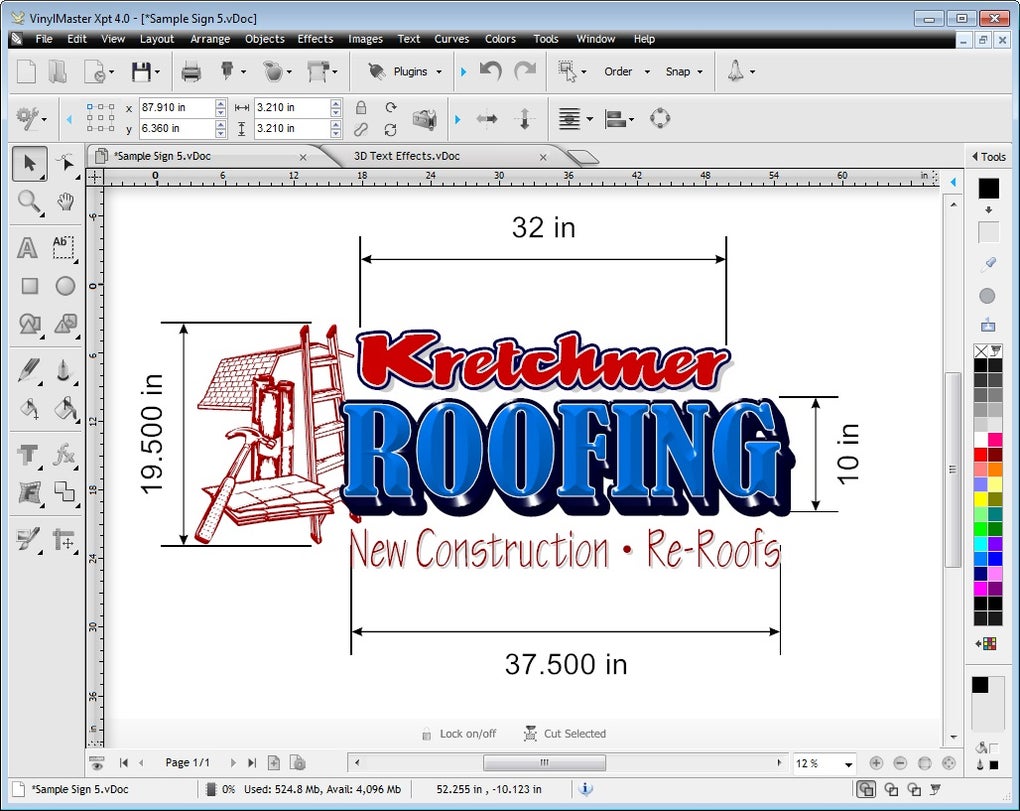Click the eyedropper icon in the Tools panel
The width and height of the screenshot is (1020, 811).
click(x=988, y=263)
